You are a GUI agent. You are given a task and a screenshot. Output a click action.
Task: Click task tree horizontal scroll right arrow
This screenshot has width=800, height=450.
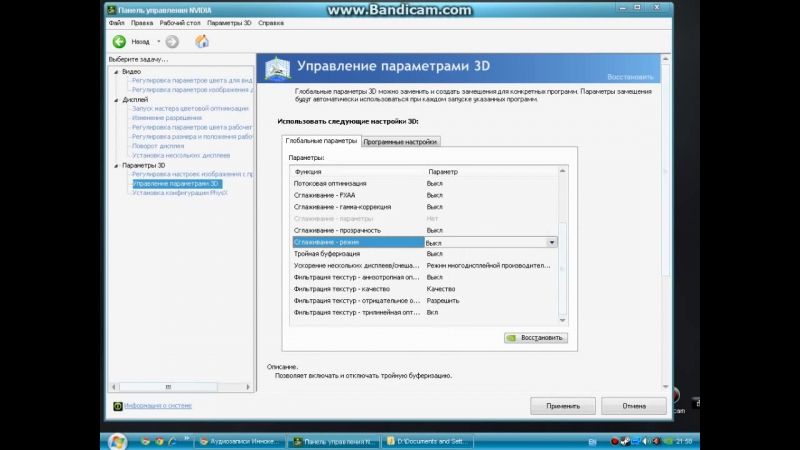click(x=248, y=387)
